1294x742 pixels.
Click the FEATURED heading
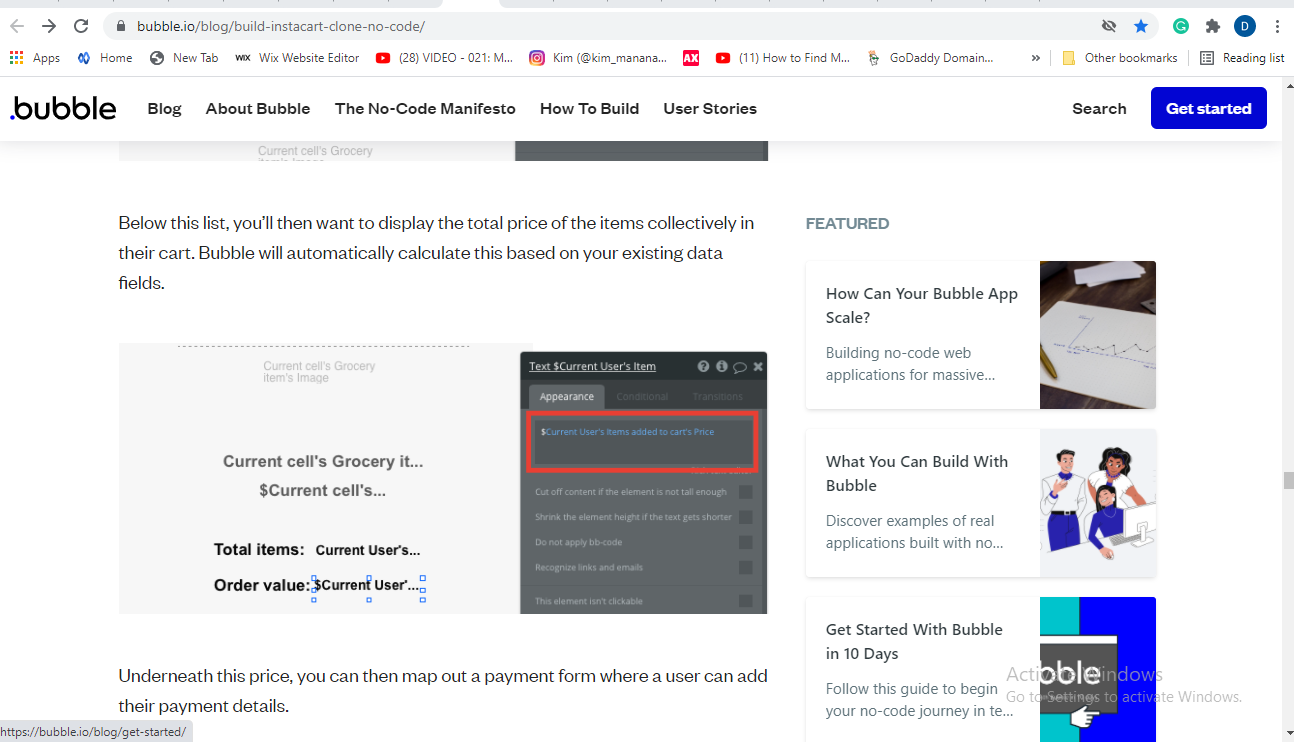(x=847, y=224)
